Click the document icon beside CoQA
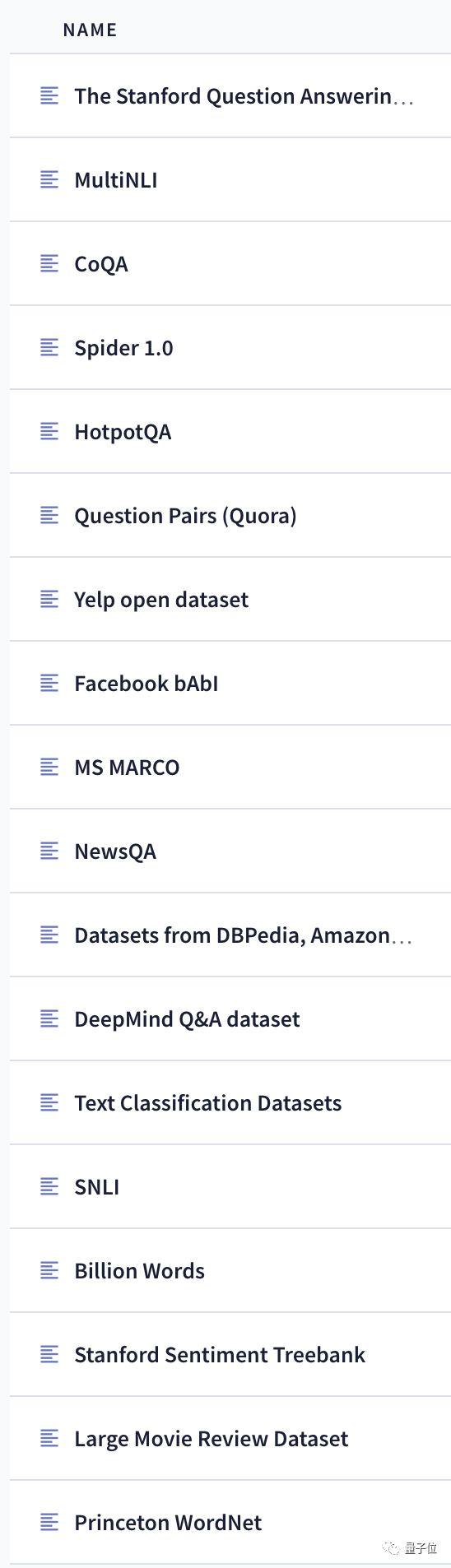The height and width of the screenshot is (1568, 451). (49, 263)
